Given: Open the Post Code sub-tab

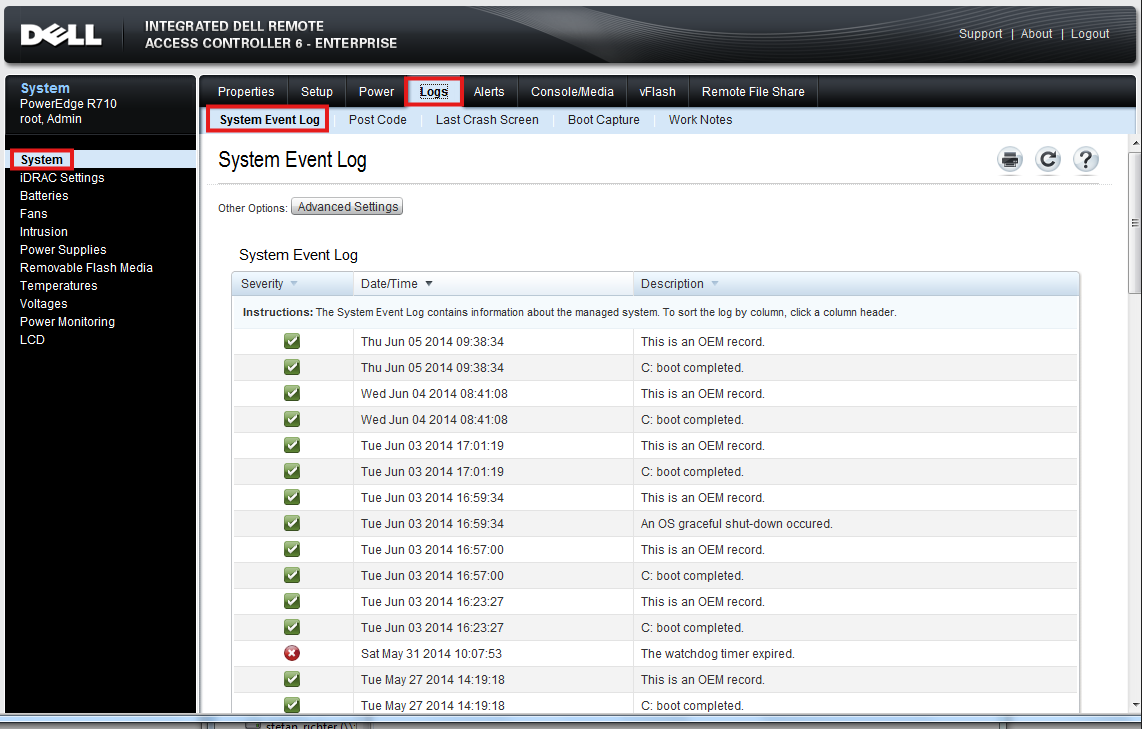Looking at the screenshot, I should pos(377,120).
